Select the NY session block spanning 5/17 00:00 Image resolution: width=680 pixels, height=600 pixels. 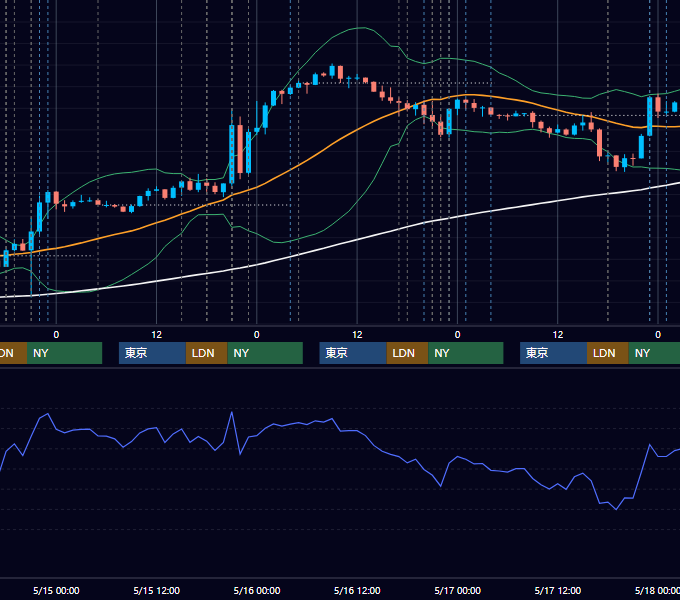point(466,353)
